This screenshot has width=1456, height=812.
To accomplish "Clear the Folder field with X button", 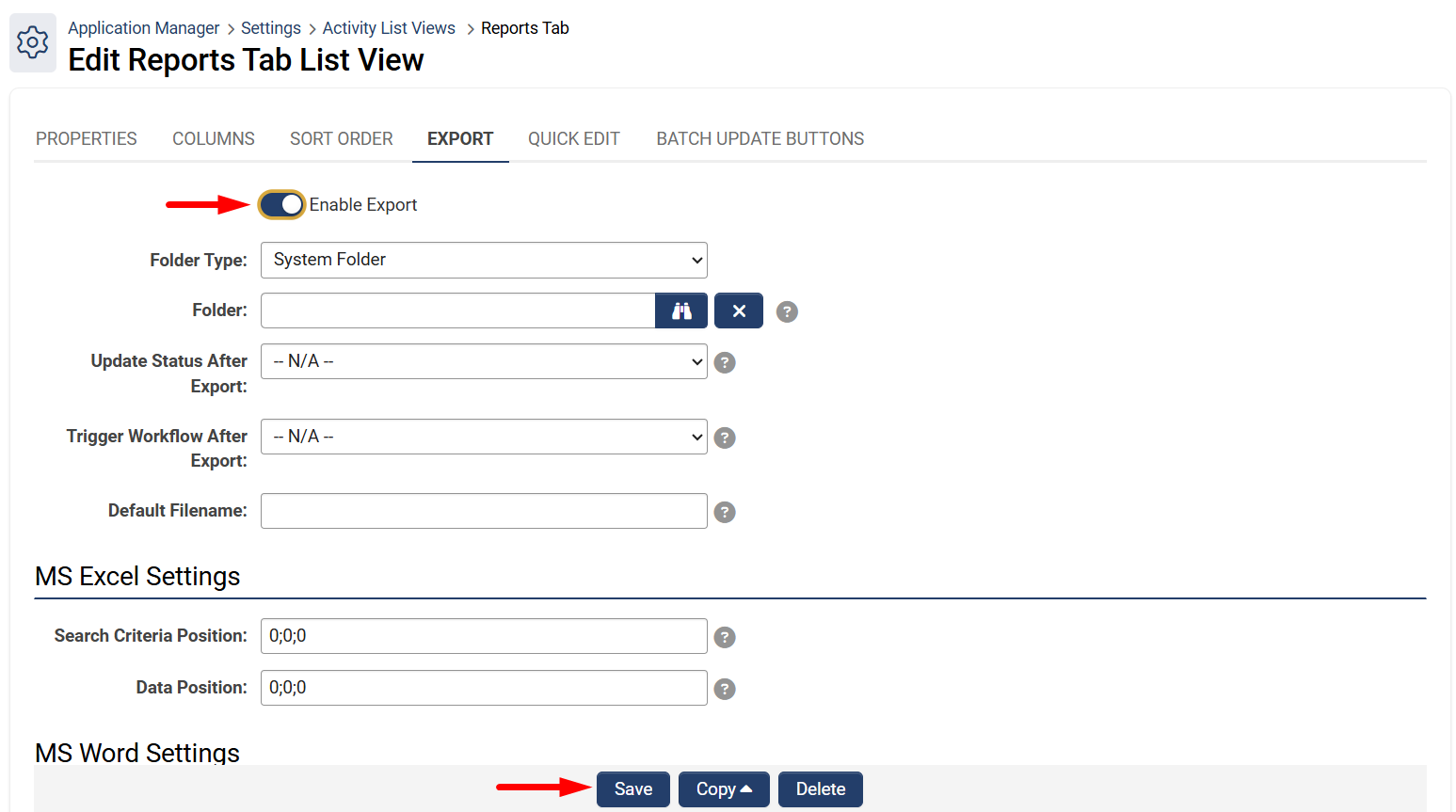I will coord(739,310).
